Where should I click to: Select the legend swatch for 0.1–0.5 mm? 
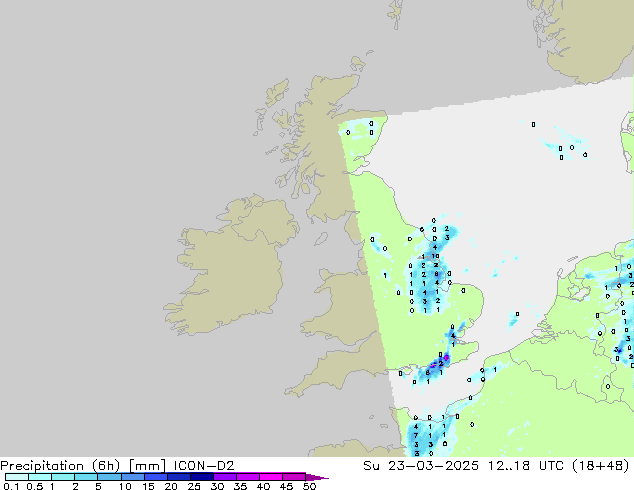pos(17,477)
